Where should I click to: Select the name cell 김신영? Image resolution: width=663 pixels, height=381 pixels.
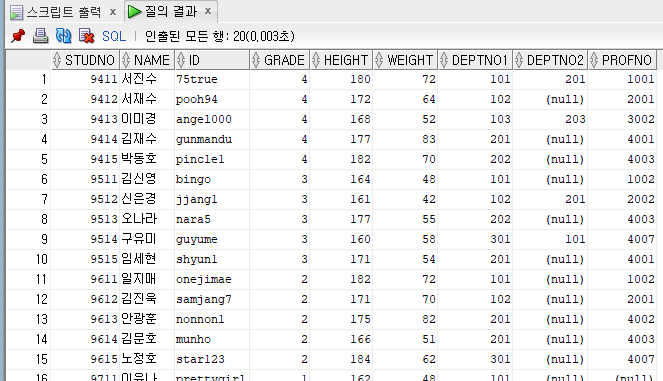(147, 179)
